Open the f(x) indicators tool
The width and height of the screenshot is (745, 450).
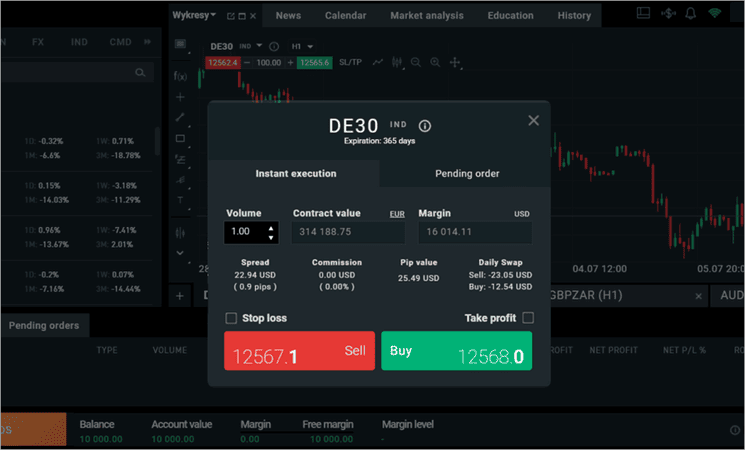click(180, 76)
